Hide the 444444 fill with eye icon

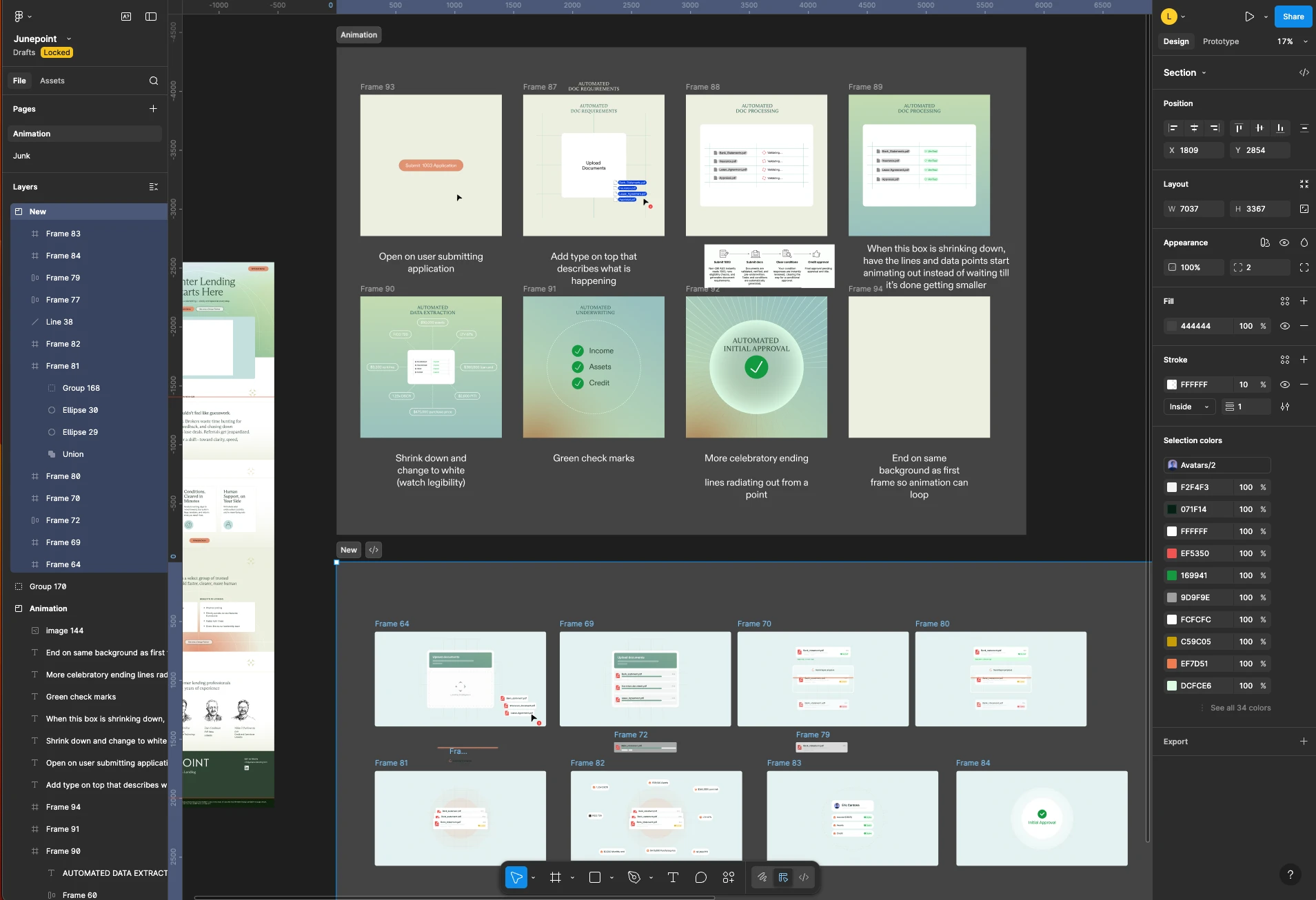point(1285,326)
